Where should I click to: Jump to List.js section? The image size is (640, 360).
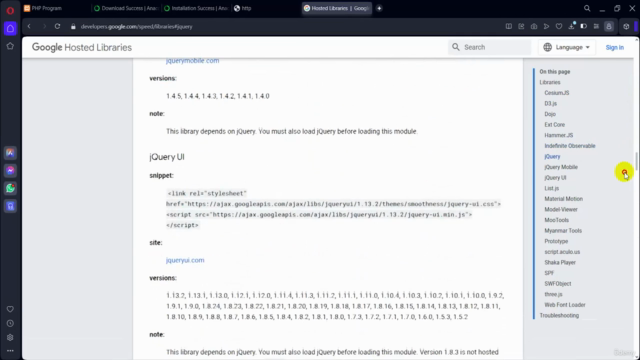[551, 188]
